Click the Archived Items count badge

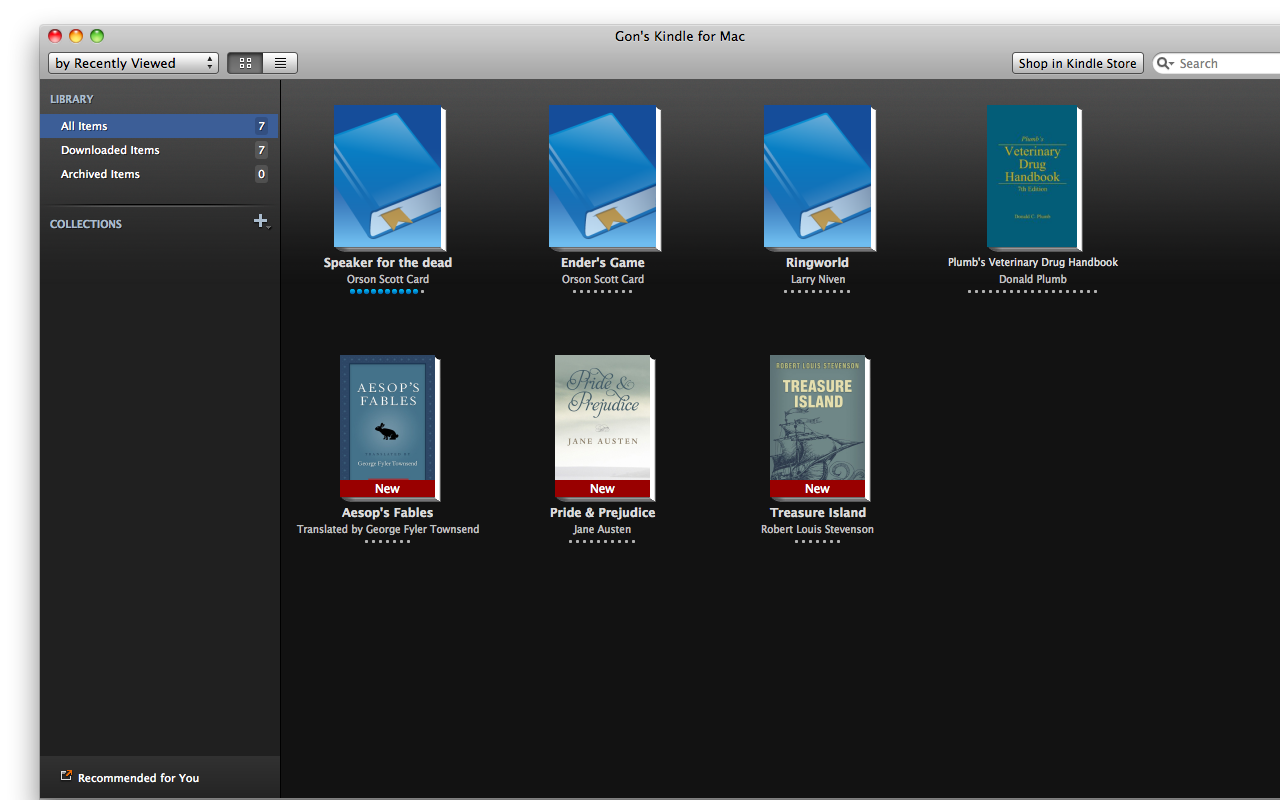pyautogui.click(x=261, y=174)
